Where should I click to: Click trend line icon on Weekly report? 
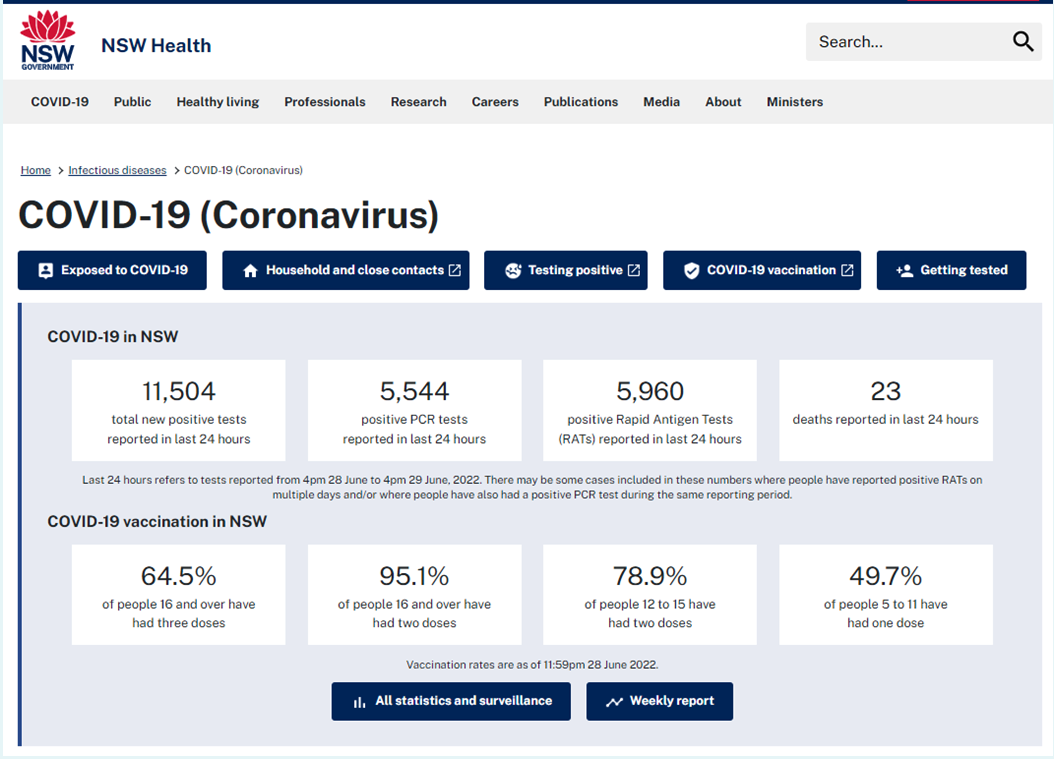coord(614,702)
